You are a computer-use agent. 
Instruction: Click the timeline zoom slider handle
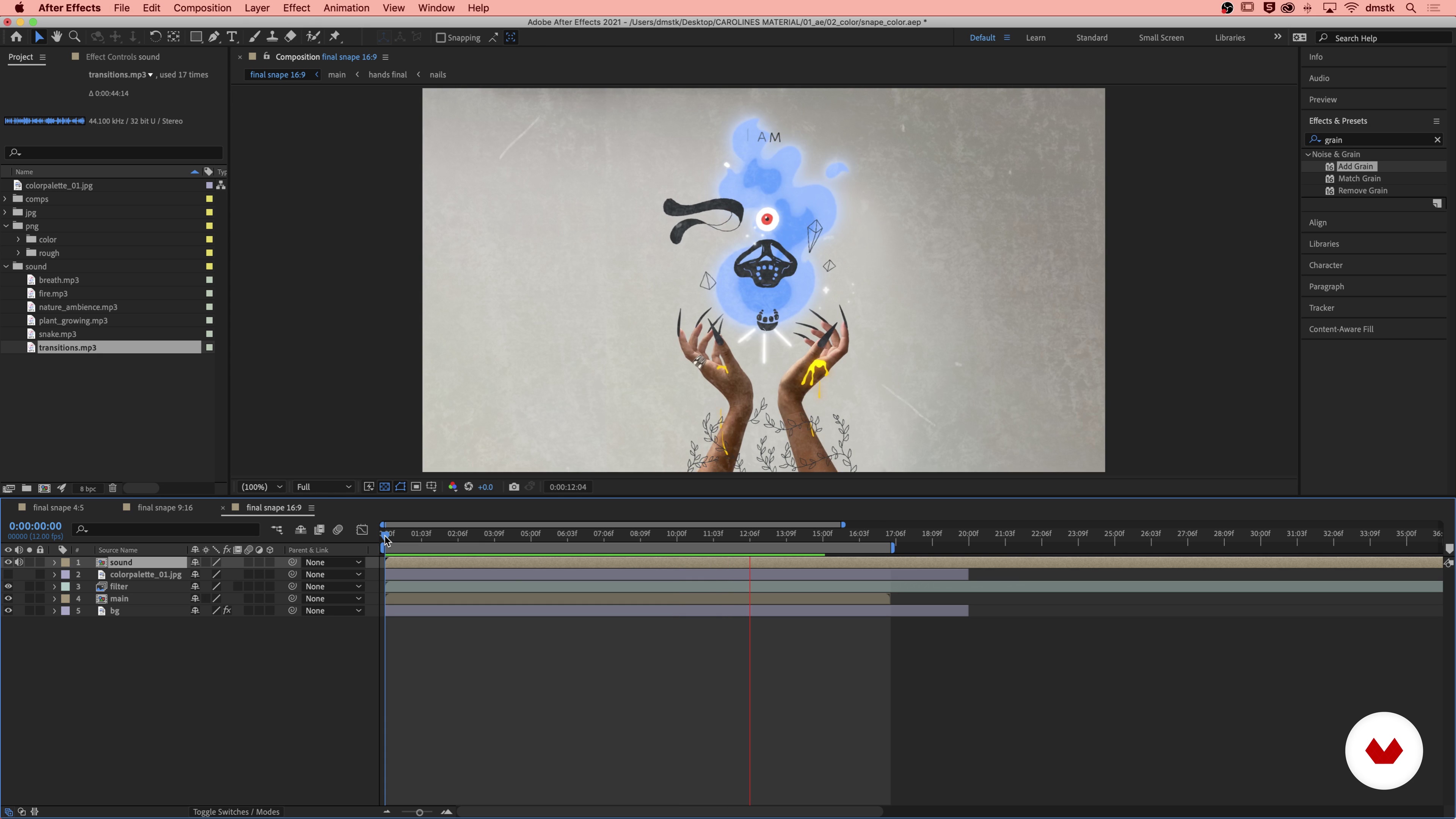(x=419, y=812)
